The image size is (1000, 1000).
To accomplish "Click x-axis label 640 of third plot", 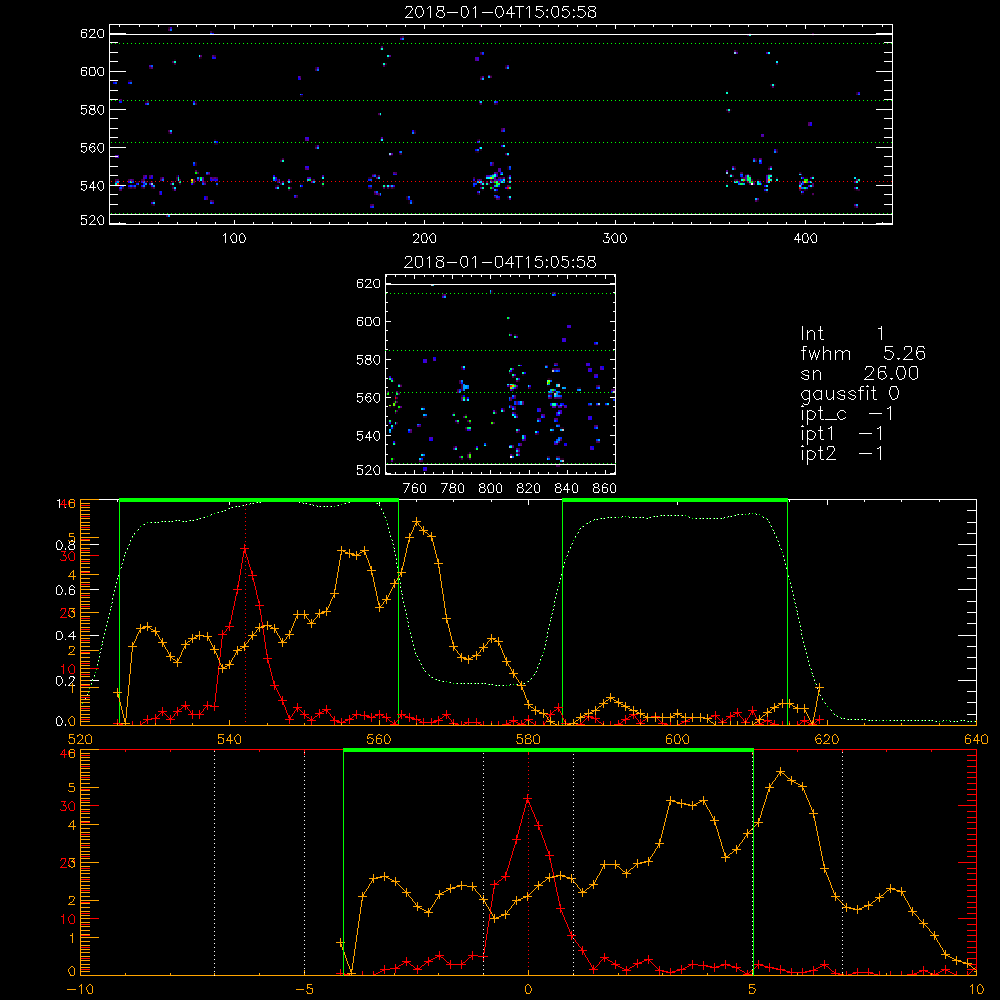I will 976,739.
